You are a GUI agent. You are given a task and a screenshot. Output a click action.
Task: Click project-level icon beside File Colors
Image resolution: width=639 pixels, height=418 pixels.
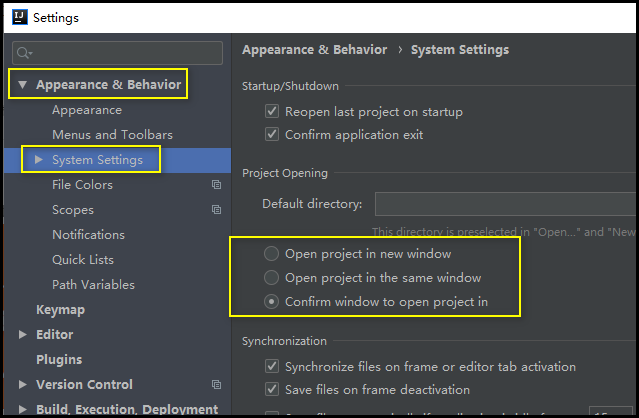click(216, 185)
